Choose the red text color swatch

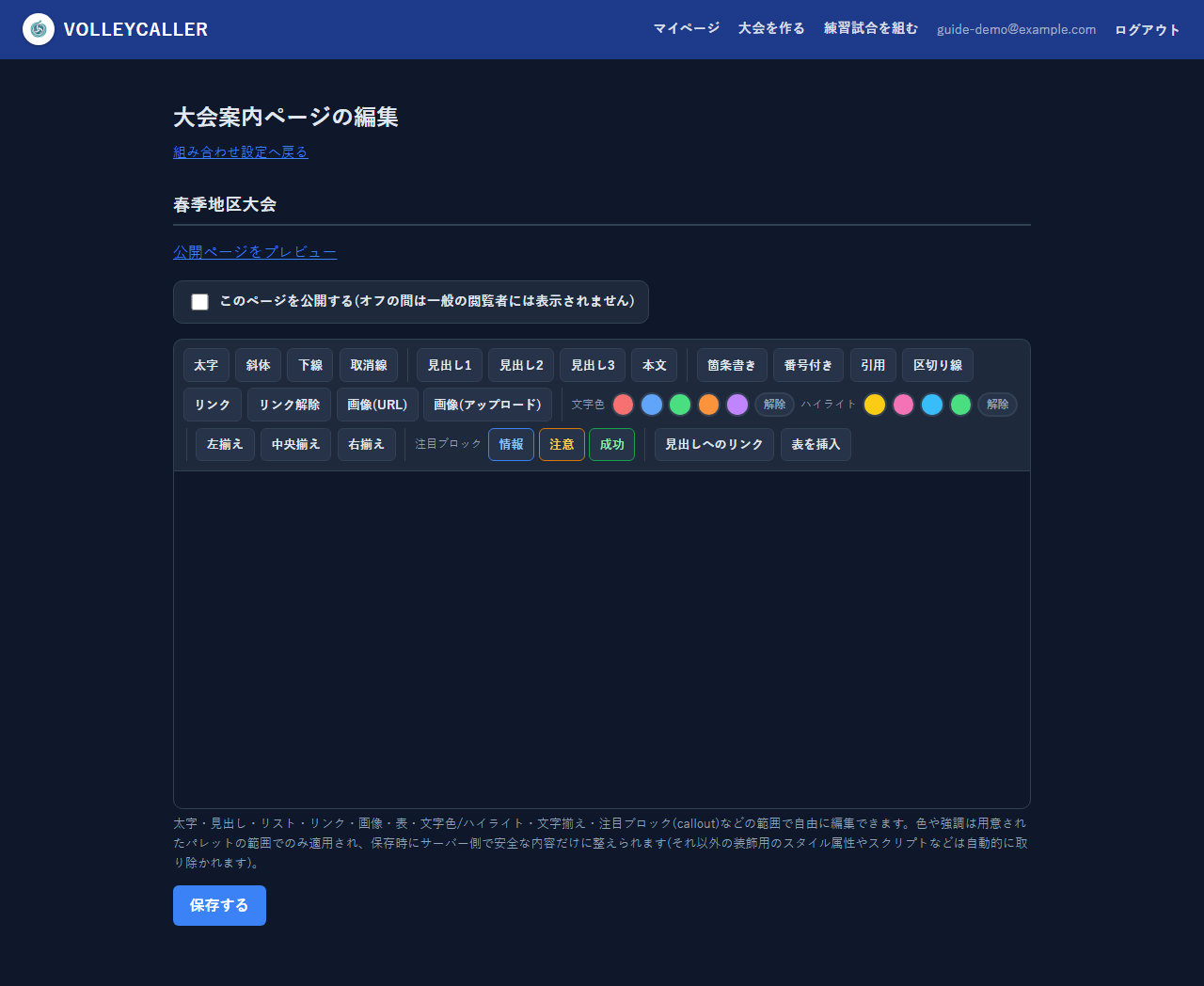pos(623,405)
